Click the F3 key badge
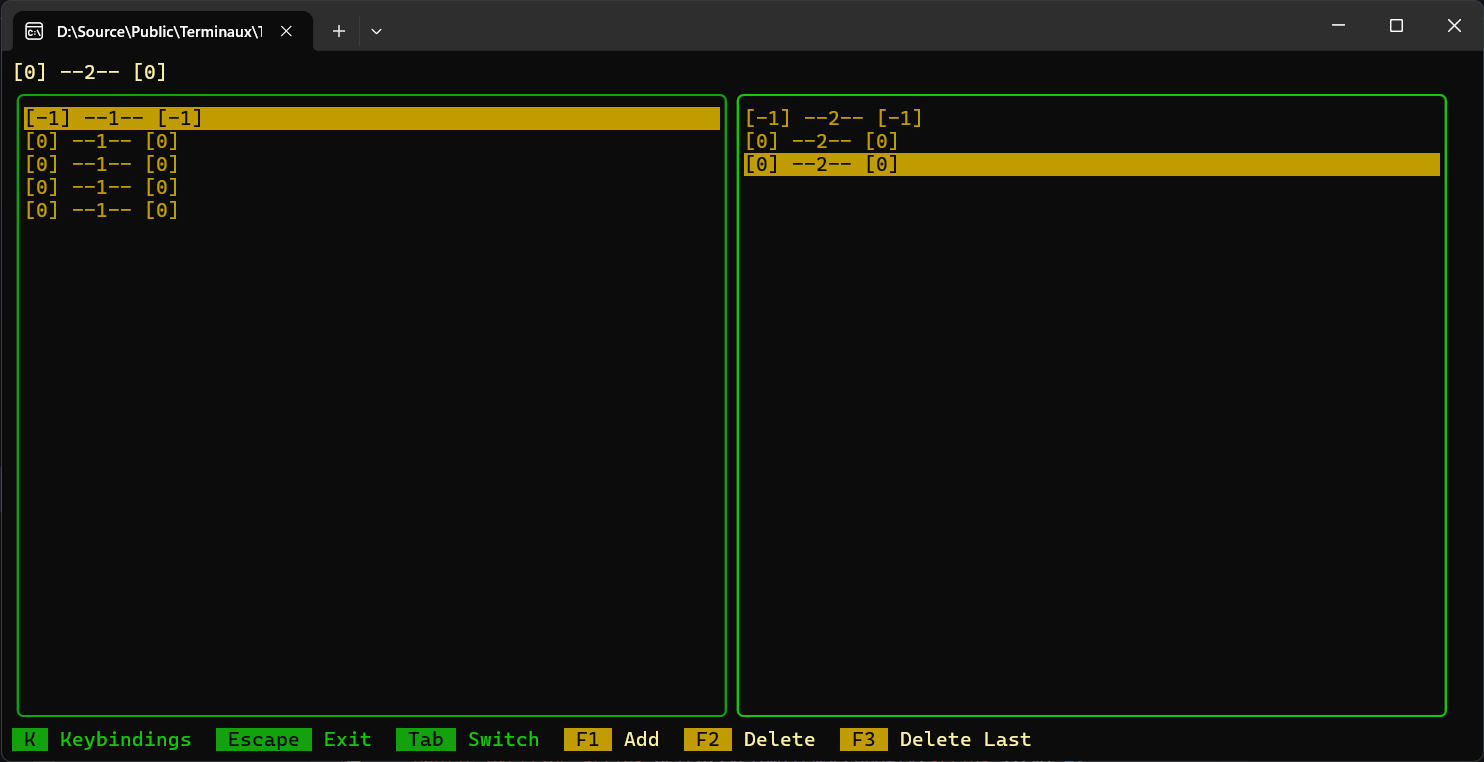Image resolution: width=1484 pixels, height=762 pixels. pos(864,739)
